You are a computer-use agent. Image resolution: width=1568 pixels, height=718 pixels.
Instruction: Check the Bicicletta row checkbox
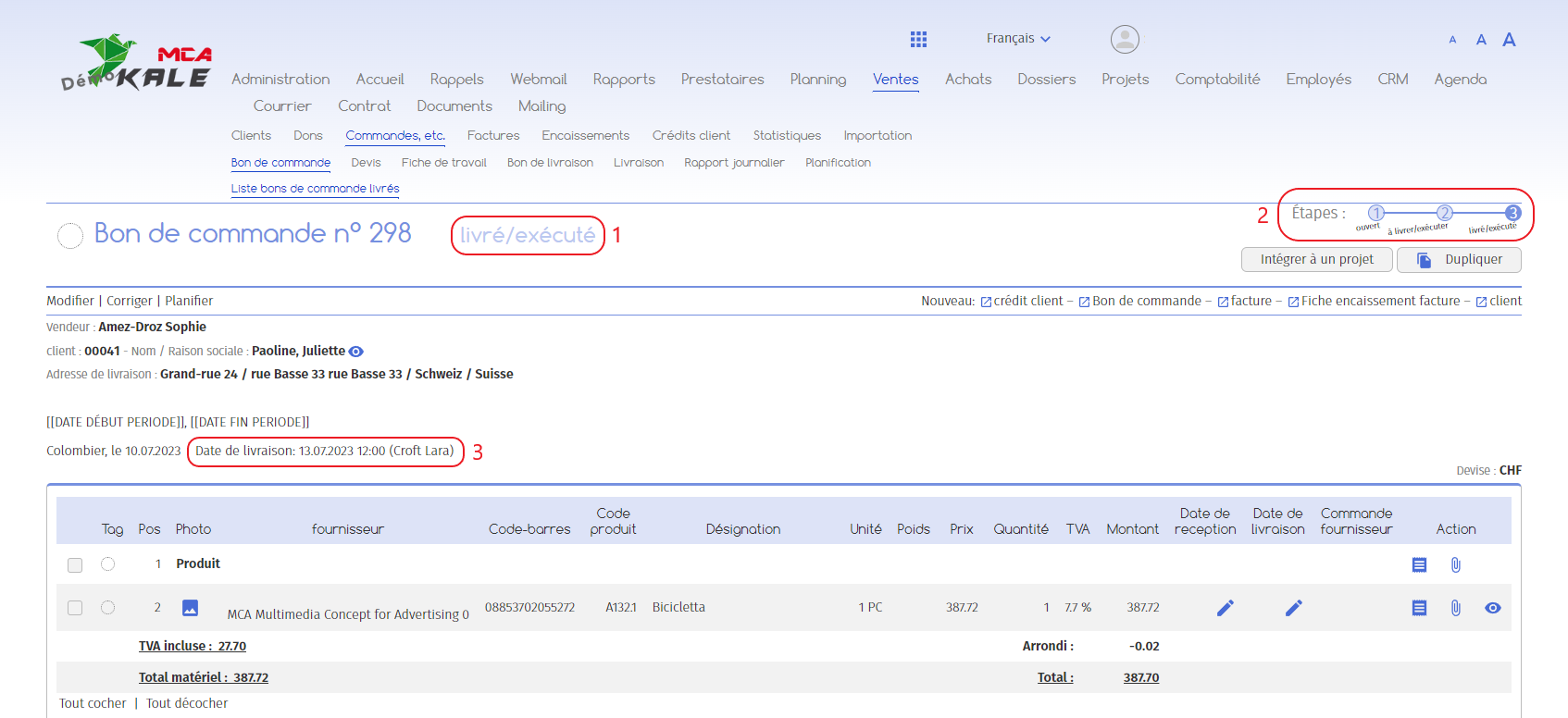click(x=75, y=608)
